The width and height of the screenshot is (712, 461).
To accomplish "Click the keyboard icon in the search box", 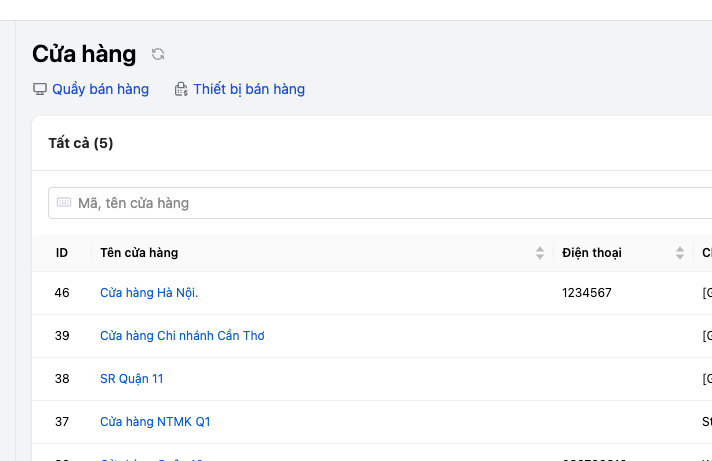I will point(64,203).
